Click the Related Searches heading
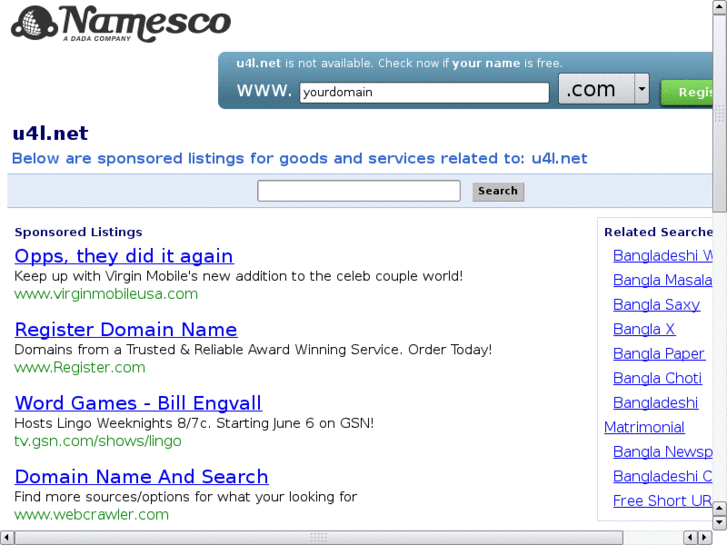 658,232
